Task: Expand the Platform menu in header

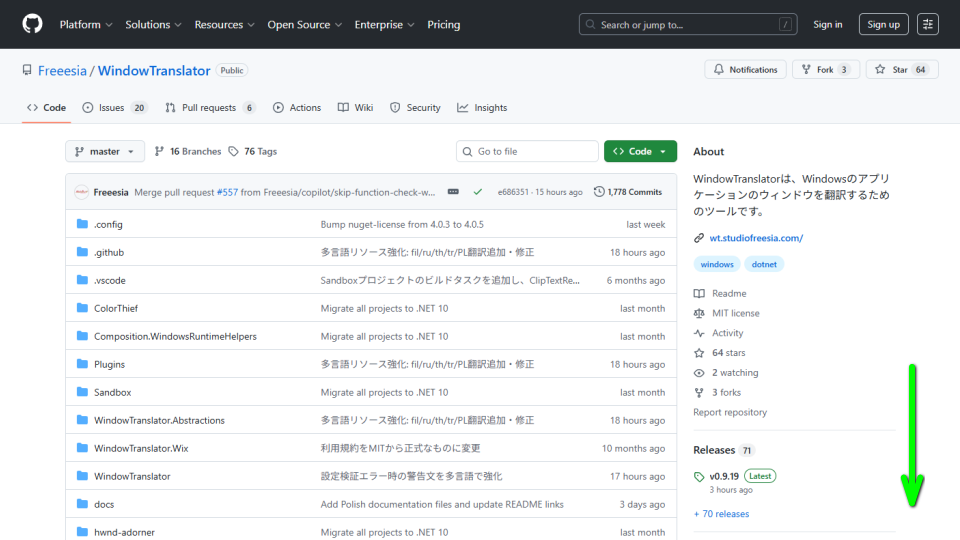Action: point(86,24)
